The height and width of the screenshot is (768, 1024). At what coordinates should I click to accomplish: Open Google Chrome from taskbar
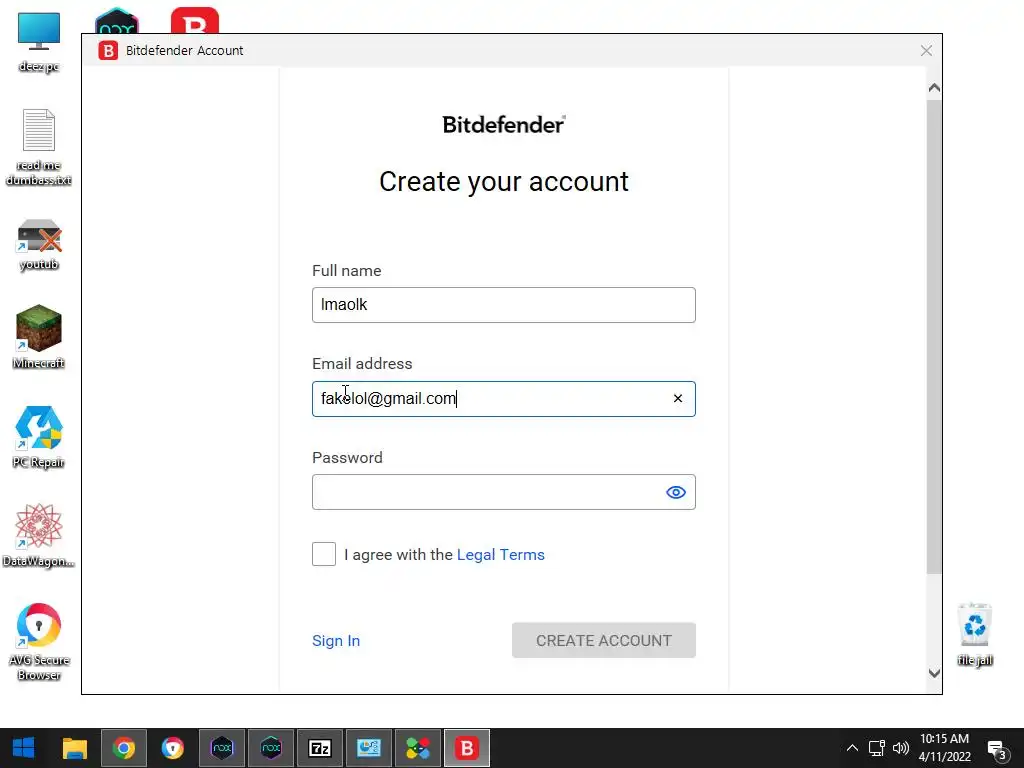tap(123, 748)
